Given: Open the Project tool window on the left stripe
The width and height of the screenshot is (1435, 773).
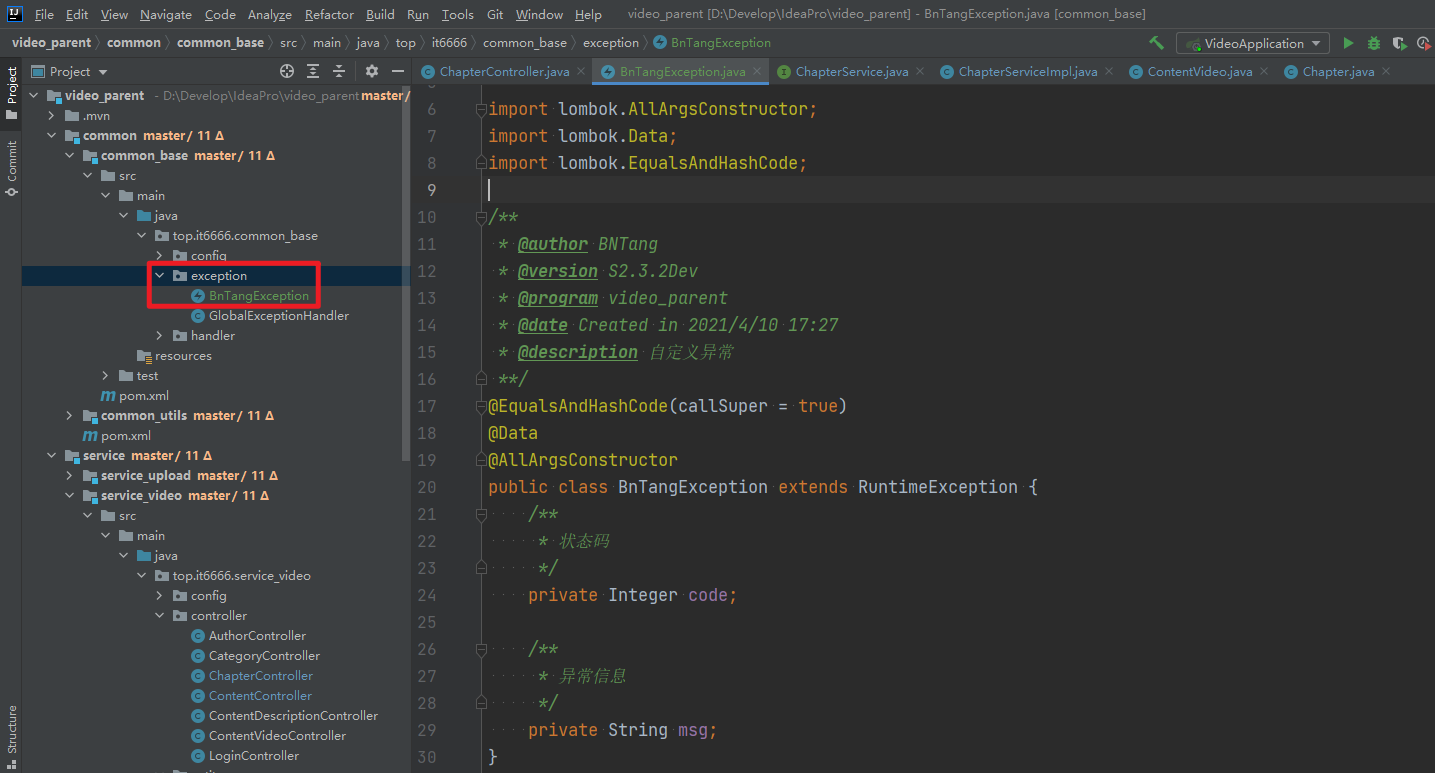Looking at the screenshot, I should pyautogui.click(x=11, y=93).
